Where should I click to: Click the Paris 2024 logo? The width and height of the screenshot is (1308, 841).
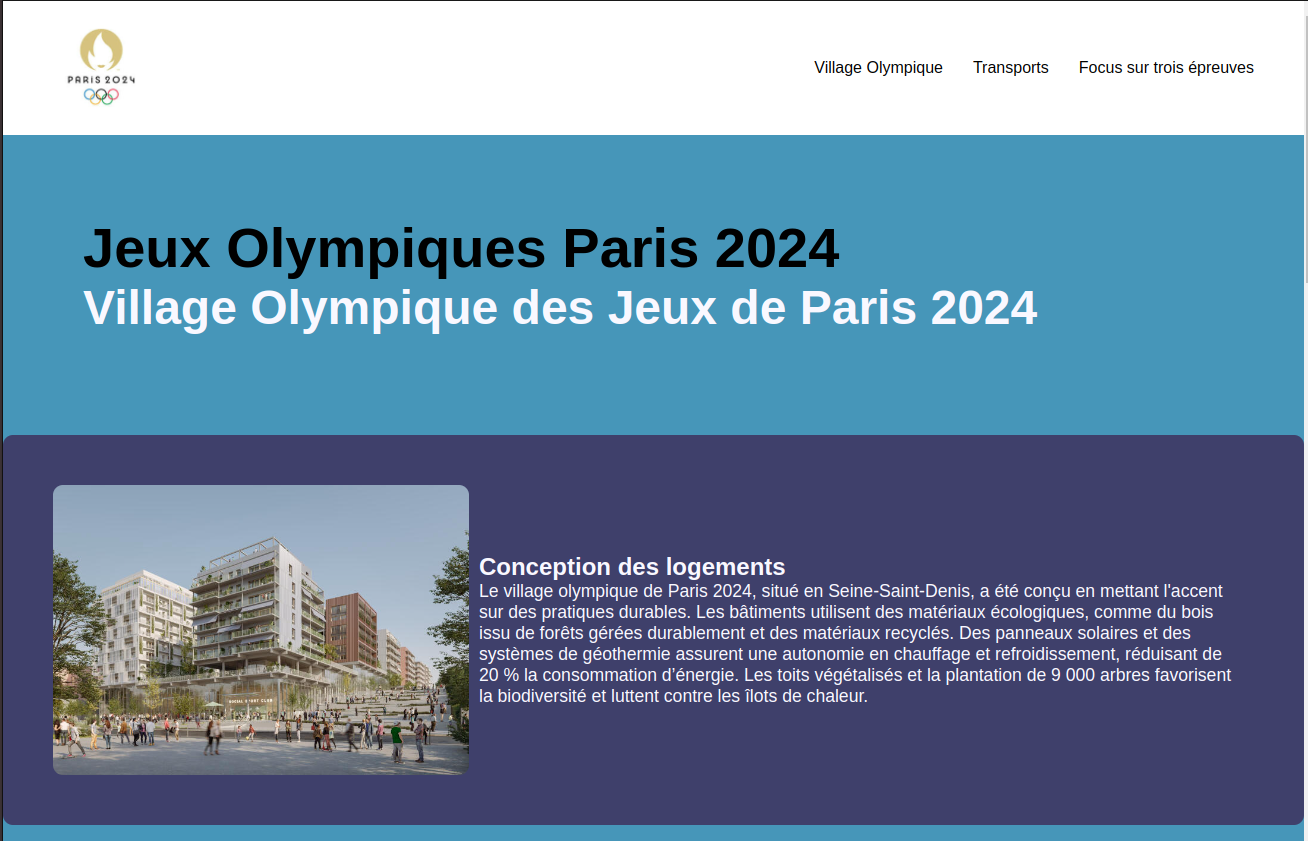pos(101,67)
